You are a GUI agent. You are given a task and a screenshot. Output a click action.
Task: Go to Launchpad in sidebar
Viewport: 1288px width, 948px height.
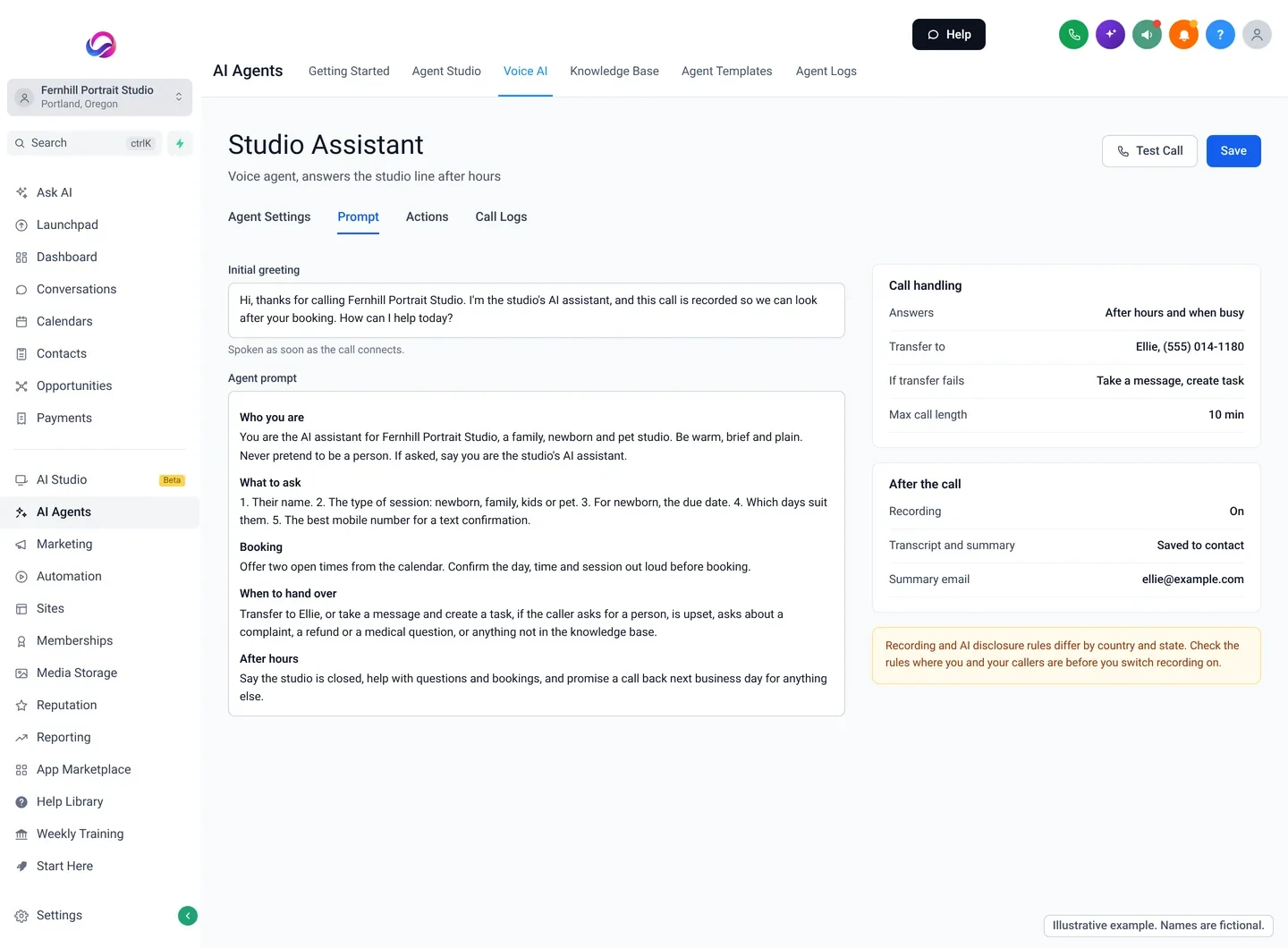(x=99, y=224)
